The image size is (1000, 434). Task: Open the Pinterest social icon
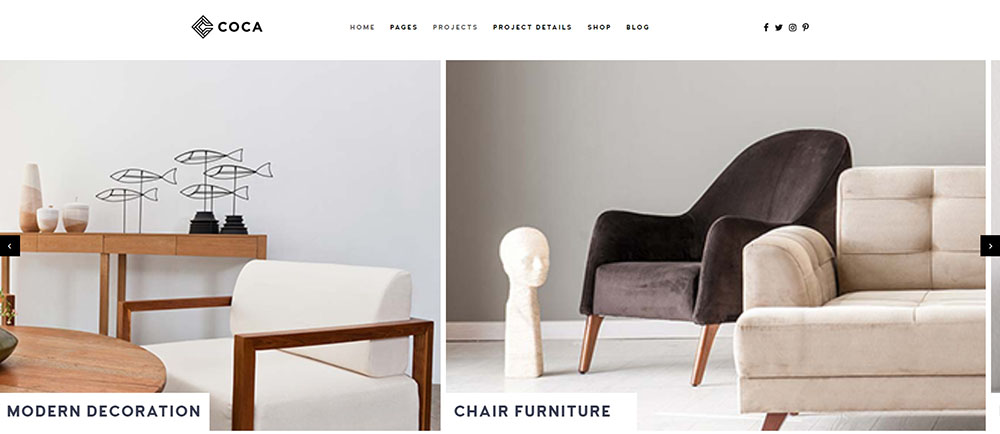point(805,27)
